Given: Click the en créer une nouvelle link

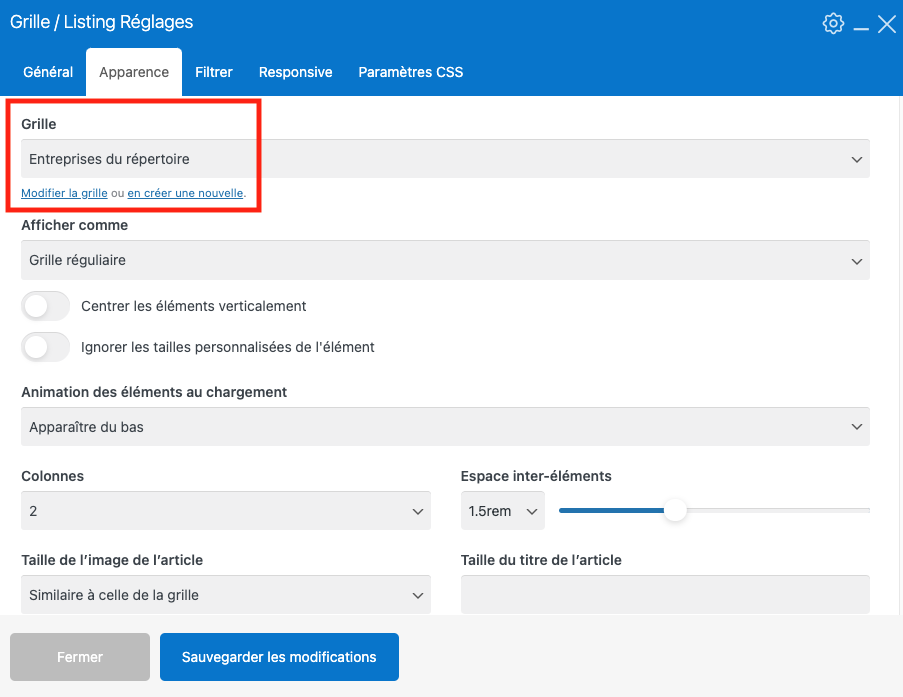Looking at the screenshot, I should [x=185, y=193].
